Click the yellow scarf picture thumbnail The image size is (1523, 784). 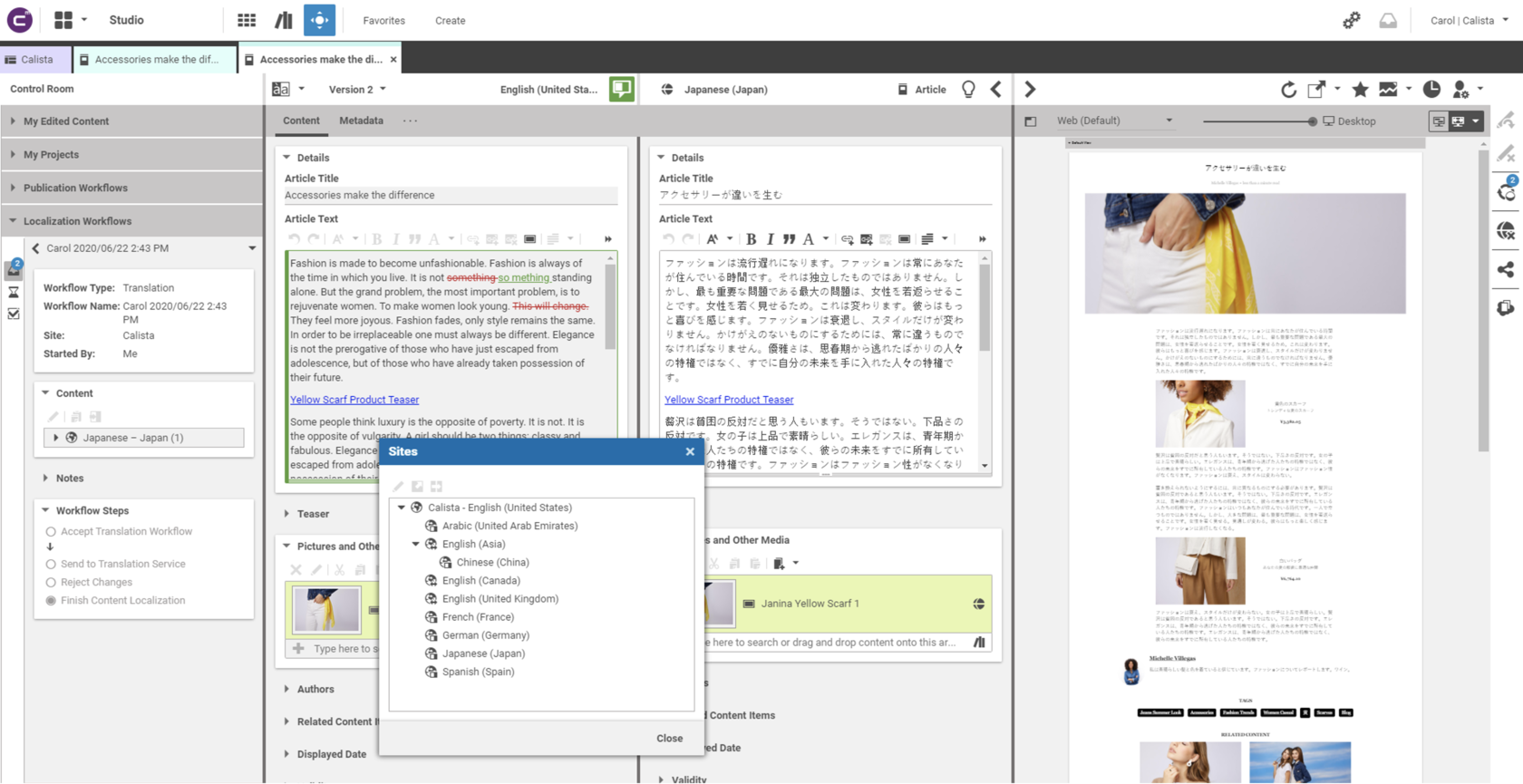[x=326, y=610]
